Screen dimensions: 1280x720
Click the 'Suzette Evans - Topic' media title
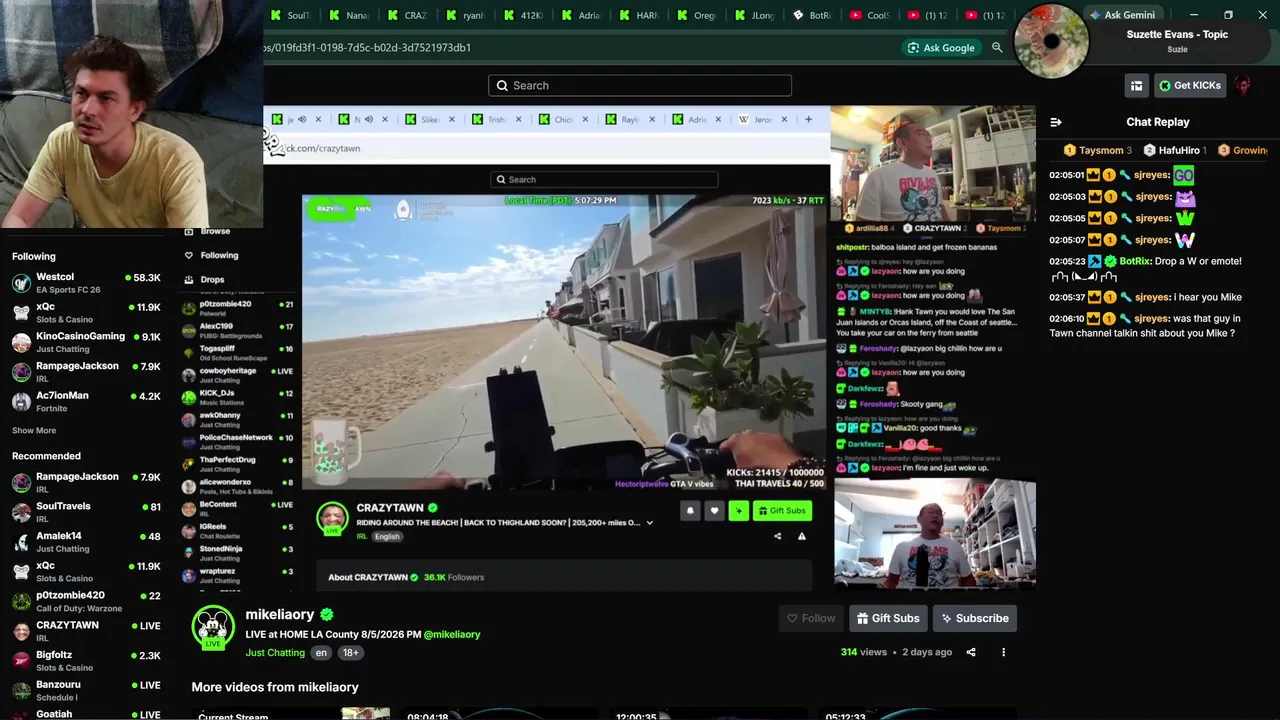(x=1177, y=34)
